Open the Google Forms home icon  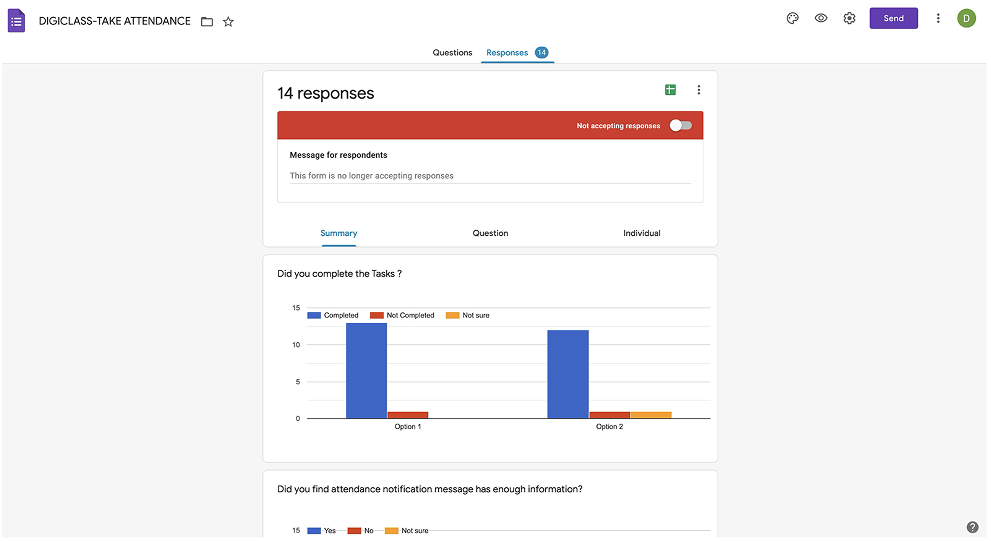pos(16,21)
